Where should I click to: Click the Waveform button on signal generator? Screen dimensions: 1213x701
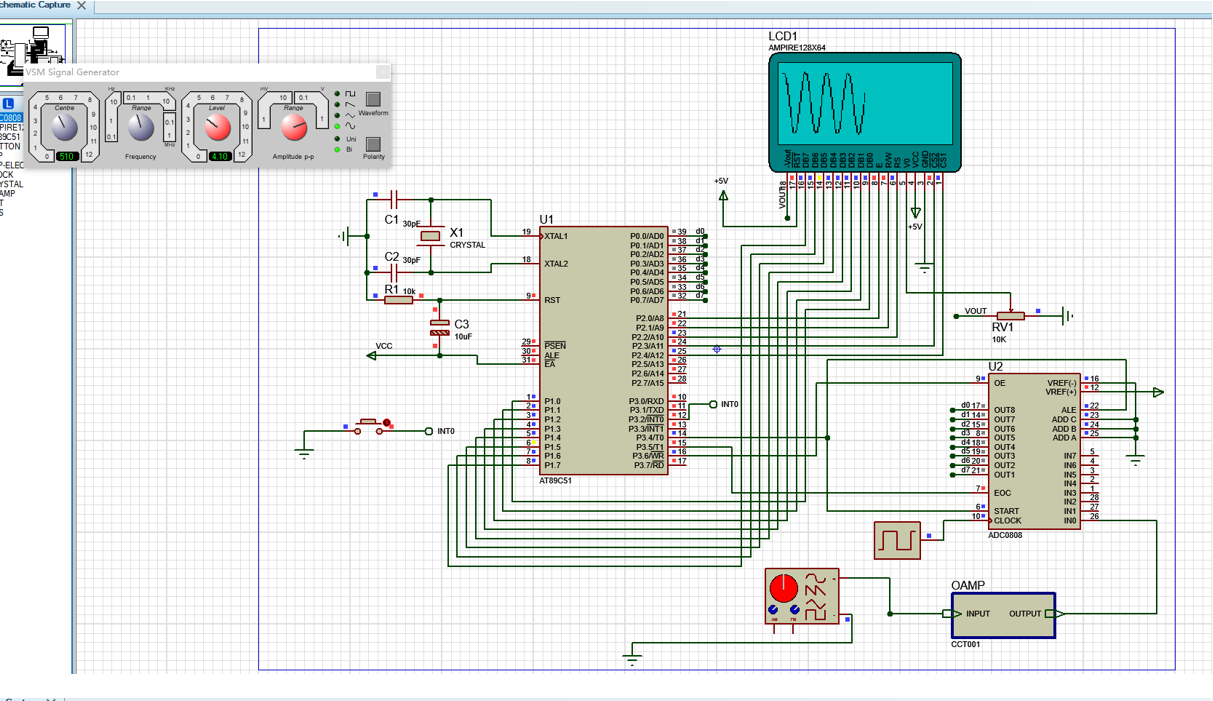pyautogui.click(x=373, y=99)
